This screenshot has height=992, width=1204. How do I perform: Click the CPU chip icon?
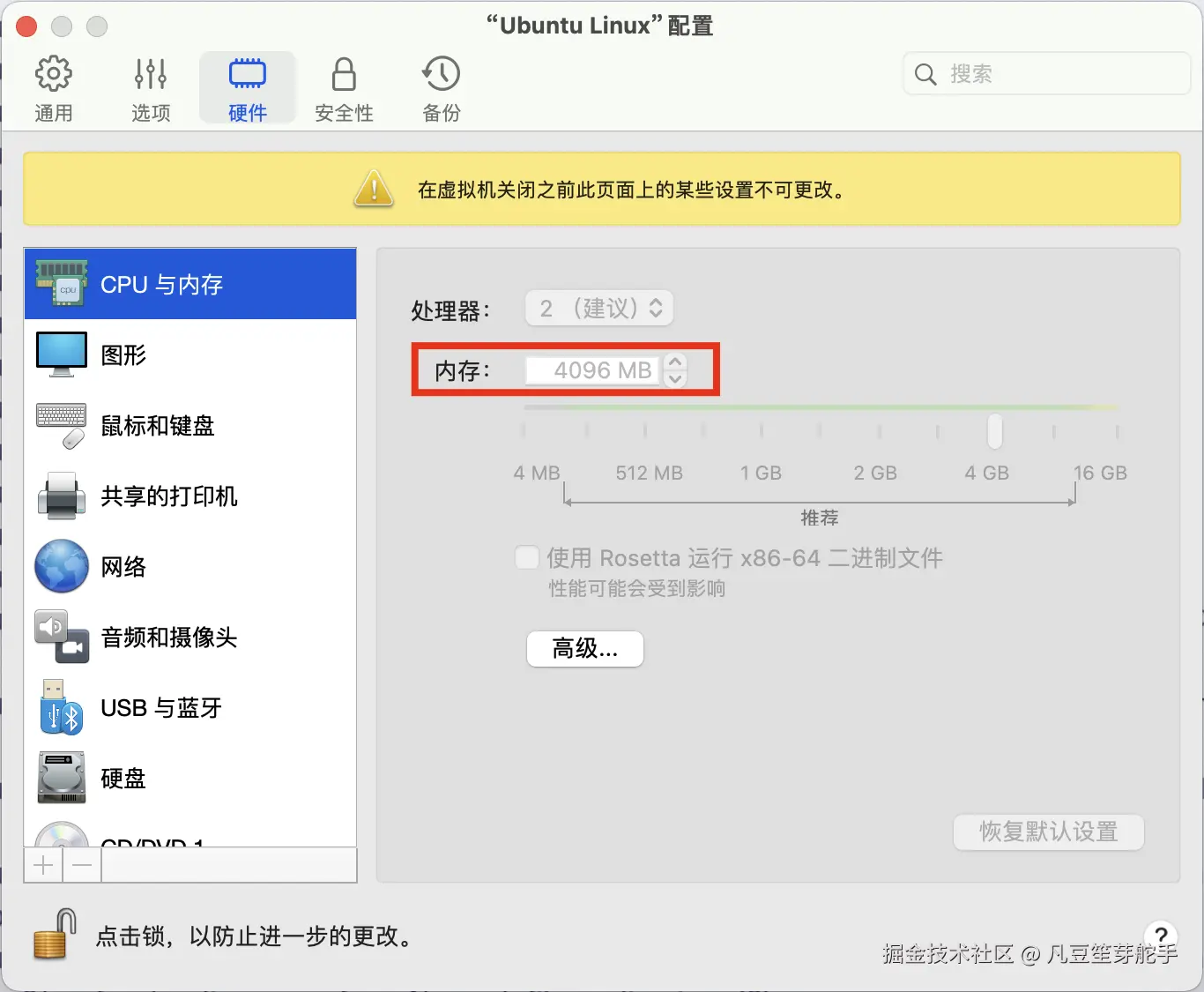pos(62,283)
